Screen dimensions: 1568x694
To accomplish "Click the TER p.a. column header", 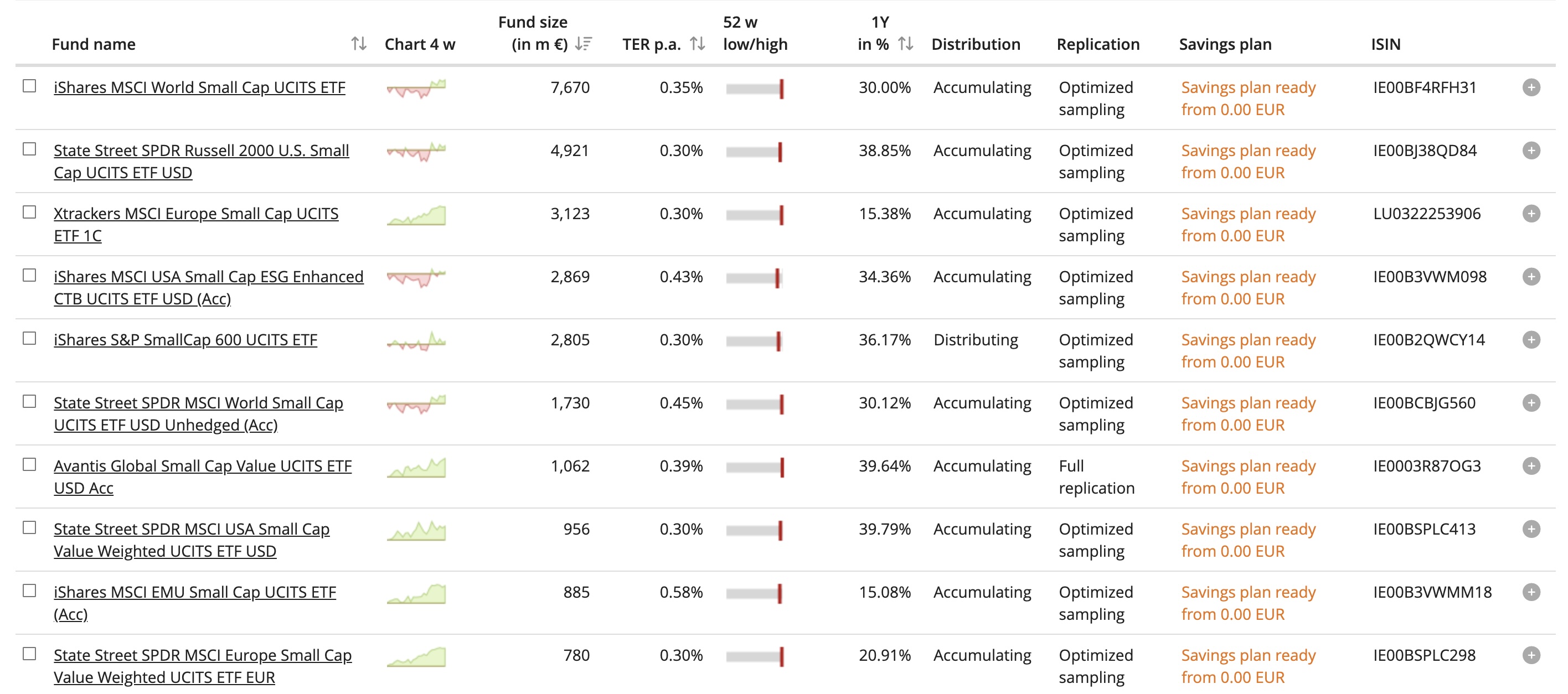I will click(x=651, y=44).
